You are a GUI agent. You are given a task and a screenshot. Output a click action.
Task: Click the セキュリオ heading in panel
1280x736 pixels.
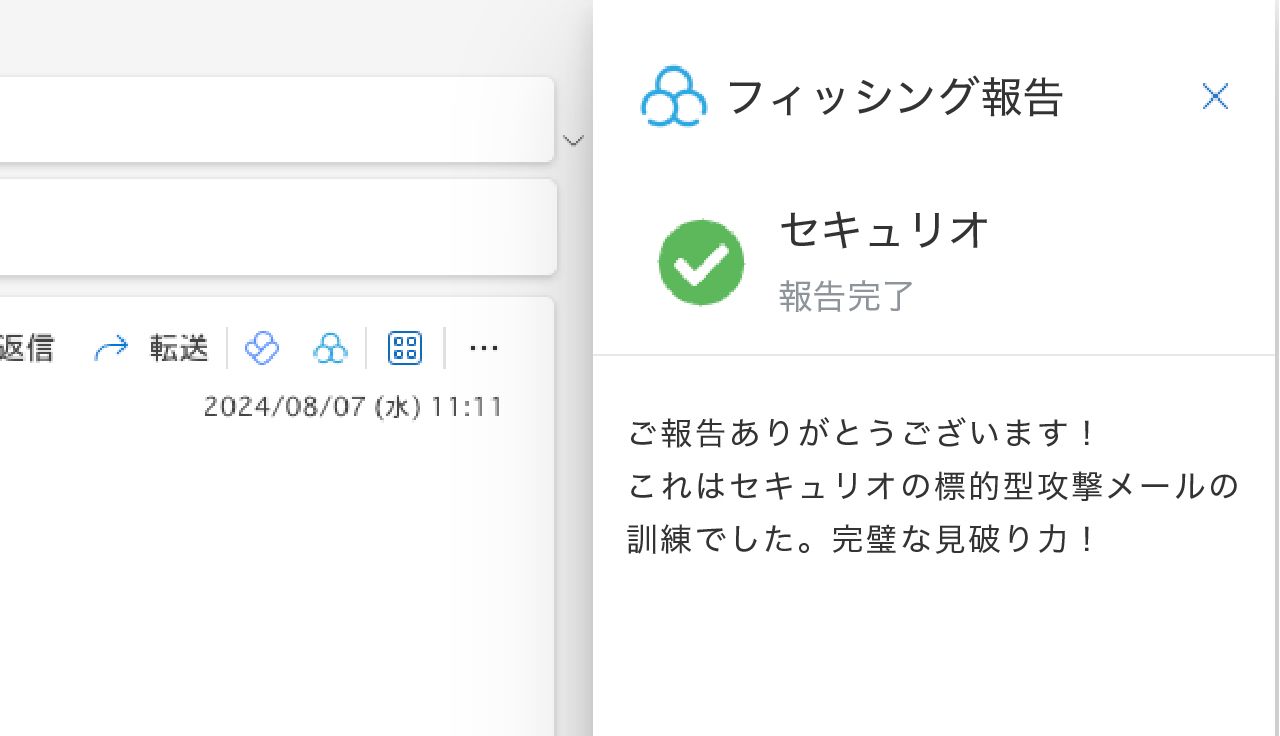pos(884,231)
